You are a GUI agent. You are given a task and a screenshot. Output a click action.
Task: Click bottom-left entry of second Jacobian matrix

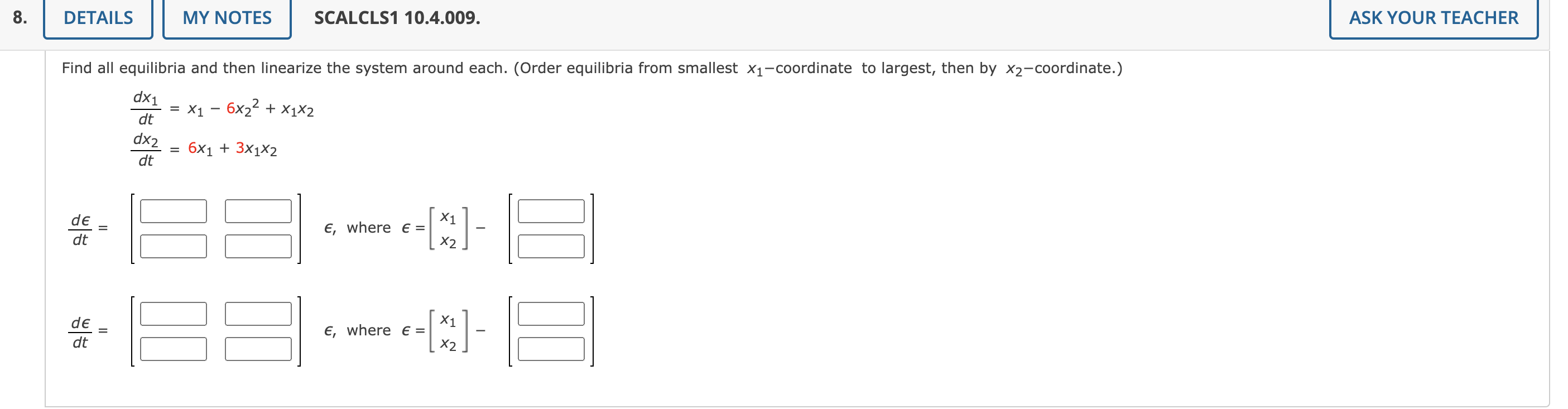[172, 349]
